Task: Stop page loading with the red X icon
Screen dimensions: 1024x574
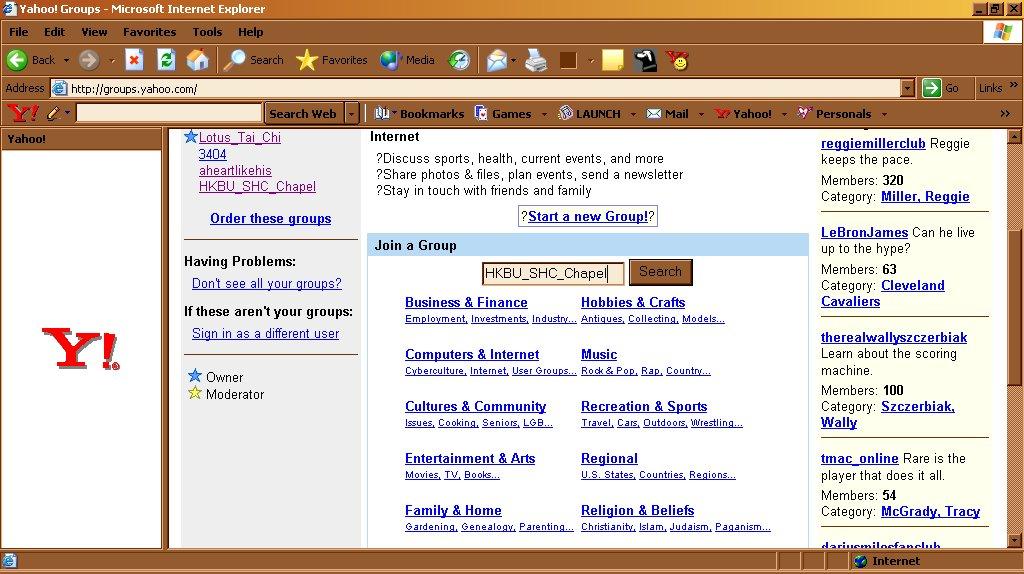Action: [134, 60]
